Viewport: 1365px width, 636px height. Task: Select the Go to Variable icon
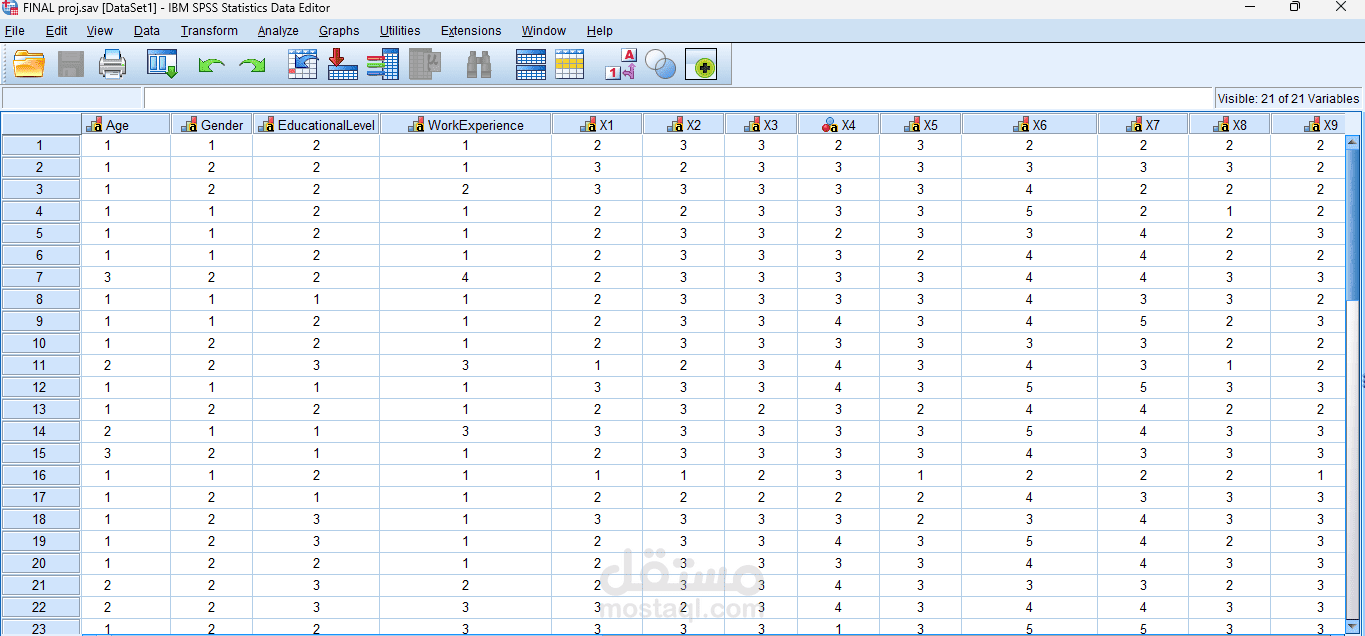pyautogui.click(x=343, y=65)
